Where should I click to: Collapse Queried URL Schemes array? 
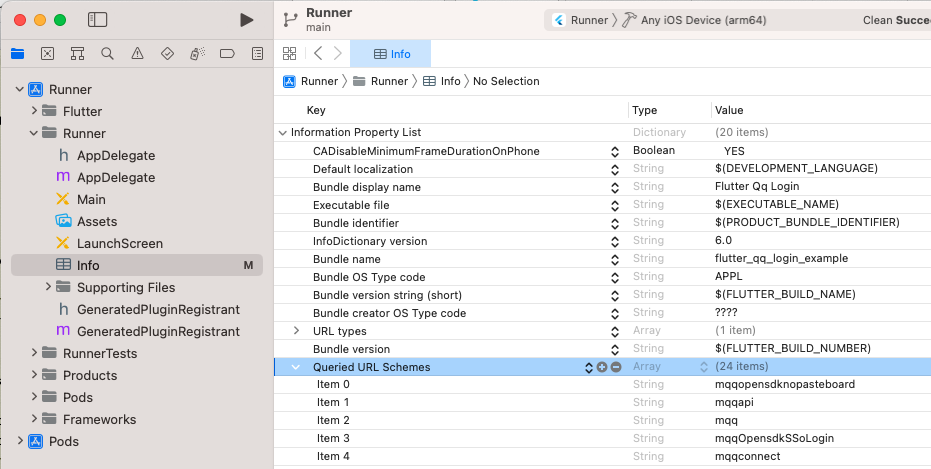(296, 367)
